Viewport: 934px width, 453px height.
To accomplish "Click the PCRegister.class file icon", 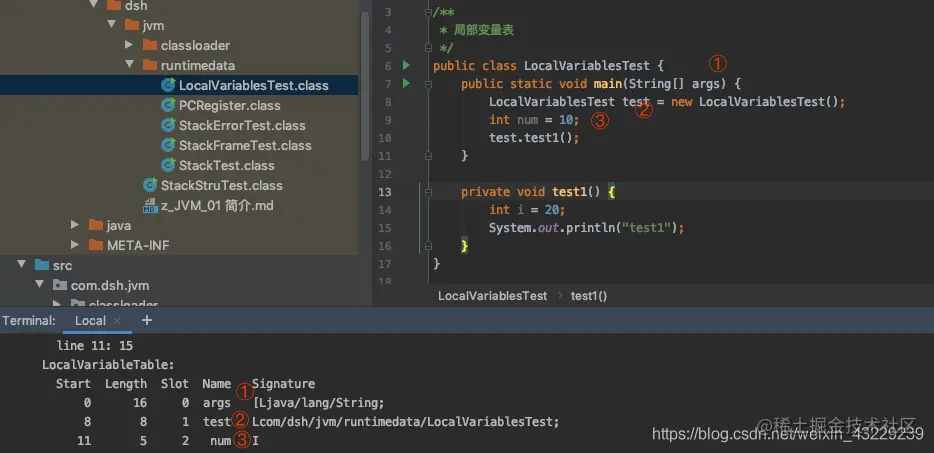I will pos(169,106).
